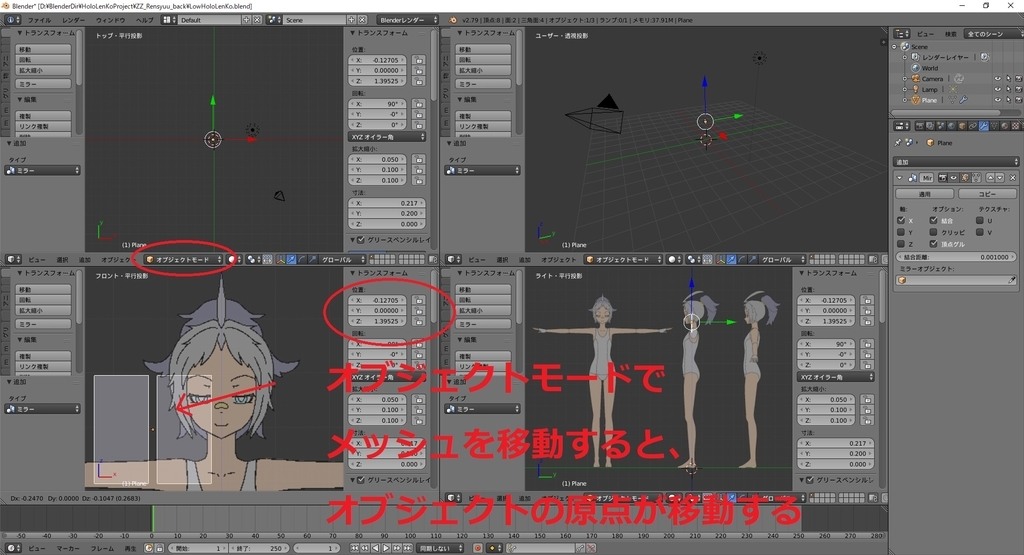Open the ファイル menu
The width and height of the screenshot is (1024, 555).
click(x=39, y=20)
